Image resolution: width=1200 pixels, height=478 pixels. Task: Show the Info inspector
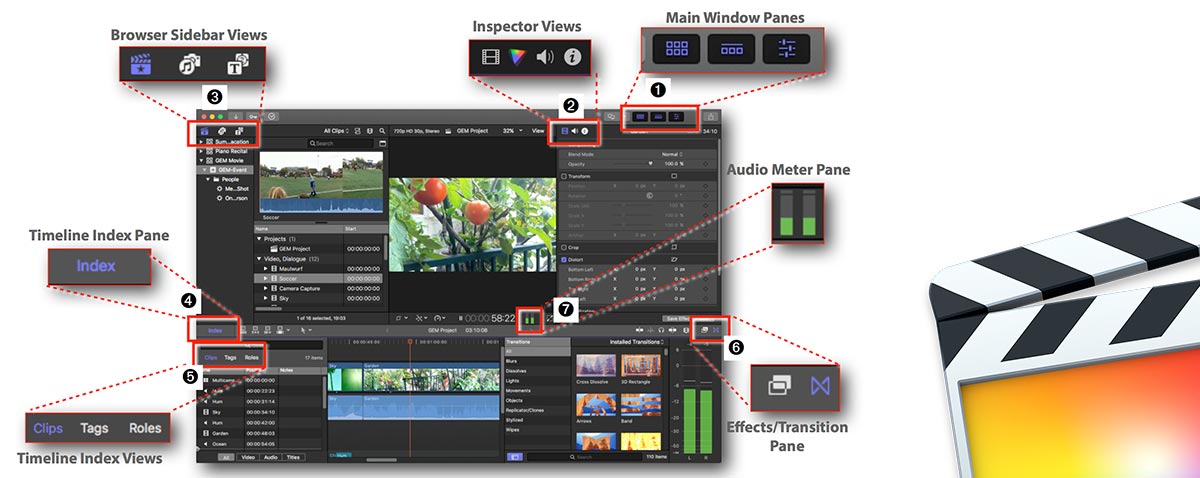pos(585,131)
